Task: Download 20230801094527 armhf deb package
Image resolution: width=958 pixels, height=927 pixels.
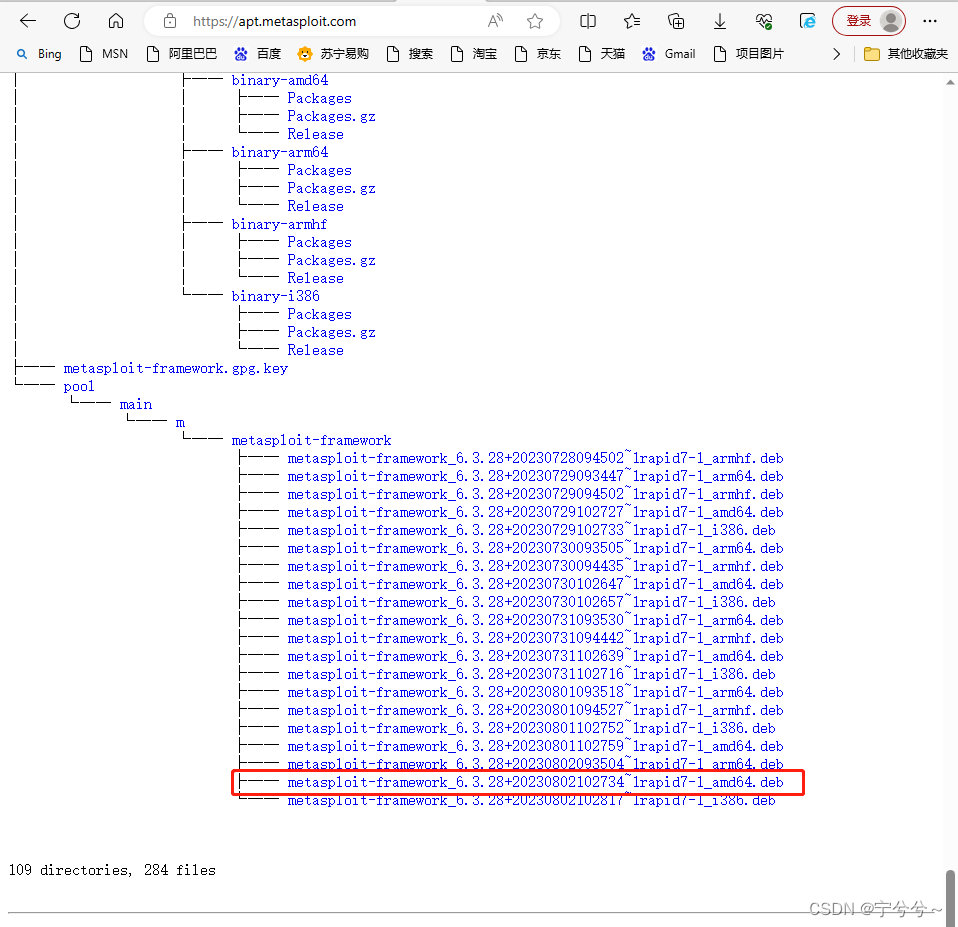Action: (x=535, y=710)
